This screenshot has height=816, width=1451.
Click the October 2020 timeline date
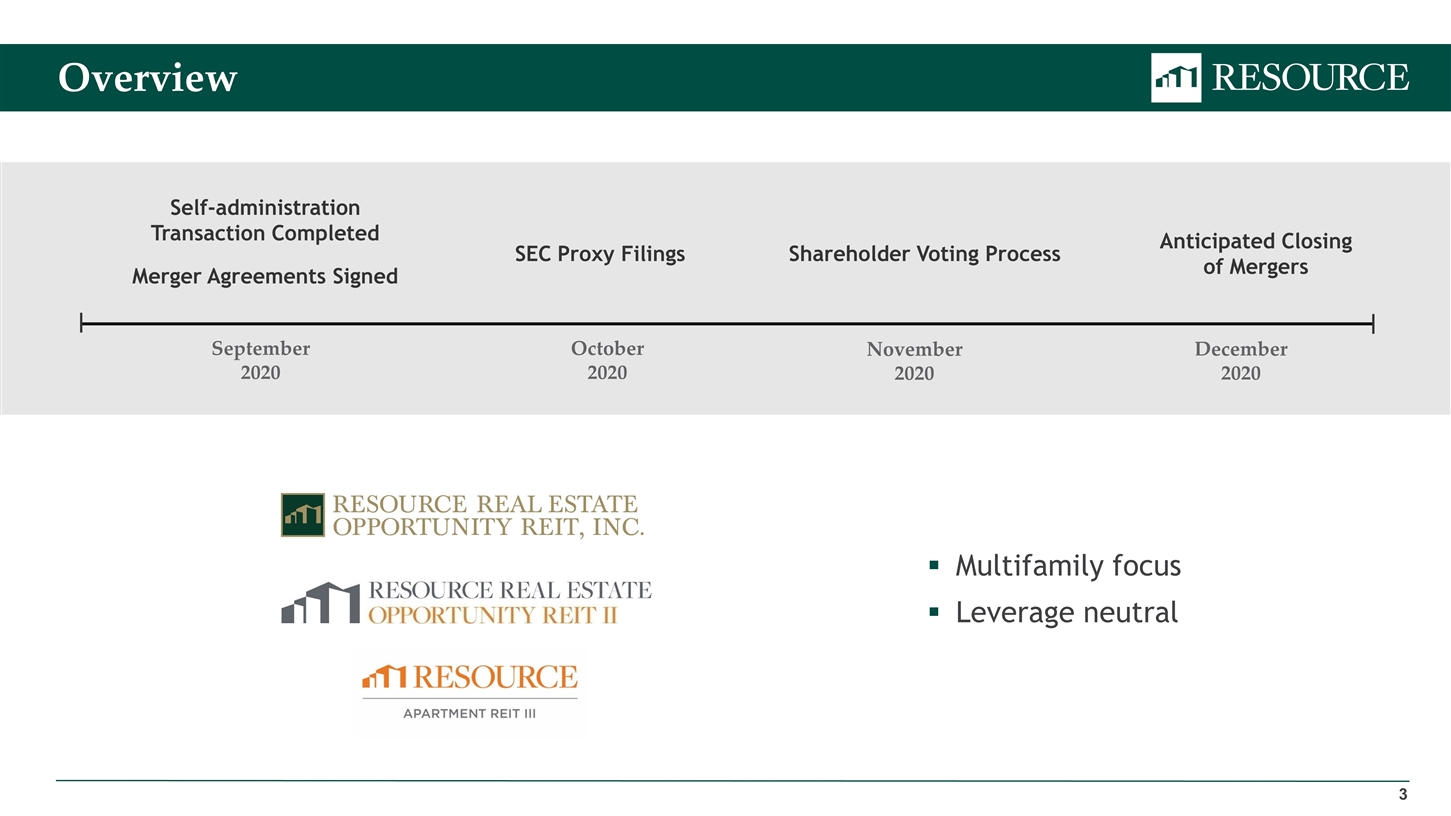pyautogui.click(x=607, y=360)
